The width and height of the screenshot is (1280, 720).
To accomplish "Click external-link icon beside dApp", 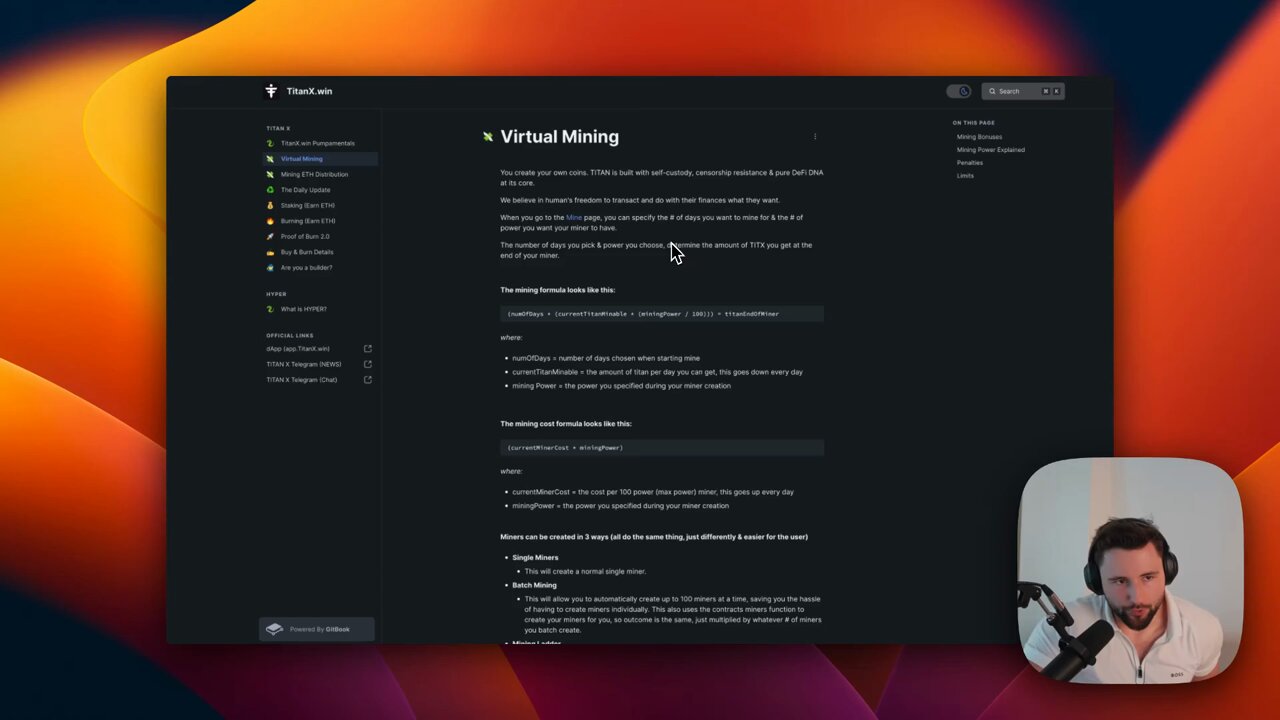I will (368, 349).
